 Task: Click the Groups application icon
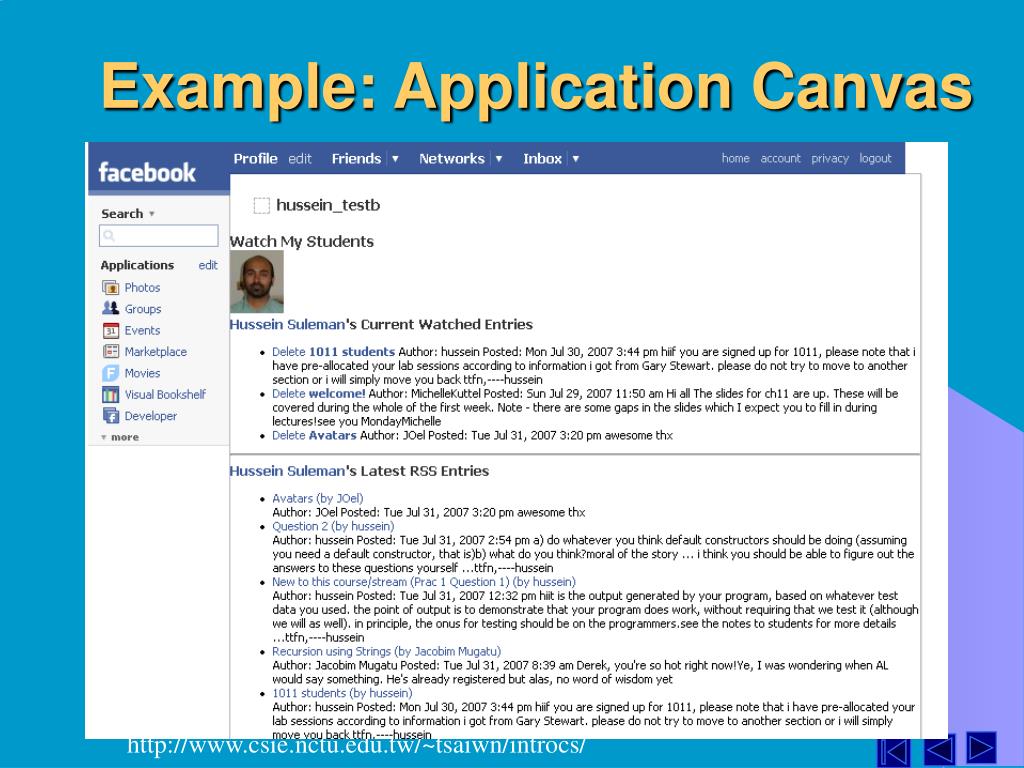click(x=110, y=308)
